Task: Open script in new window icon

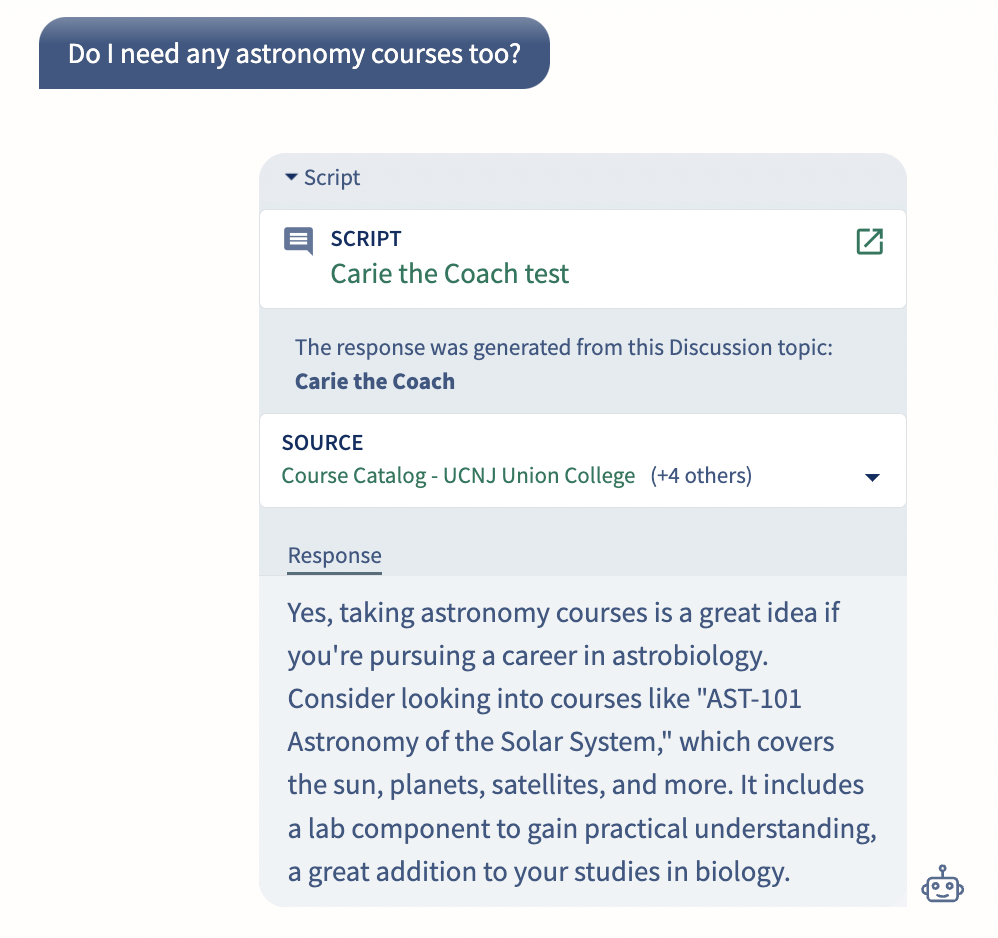Action: 869,242
